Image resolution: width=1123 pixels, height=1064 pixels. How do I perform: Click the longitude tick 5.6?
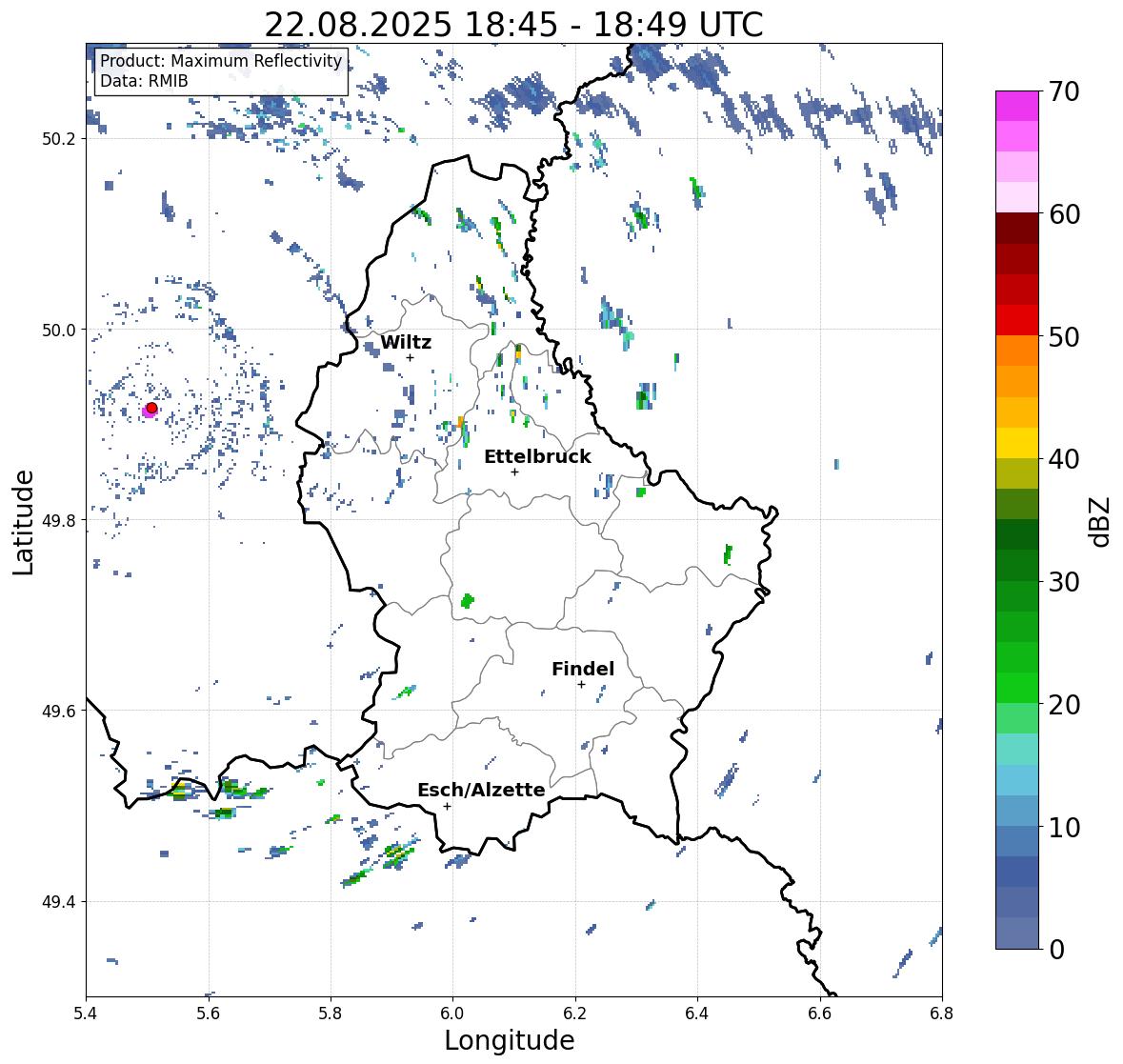pos(209,1014)
